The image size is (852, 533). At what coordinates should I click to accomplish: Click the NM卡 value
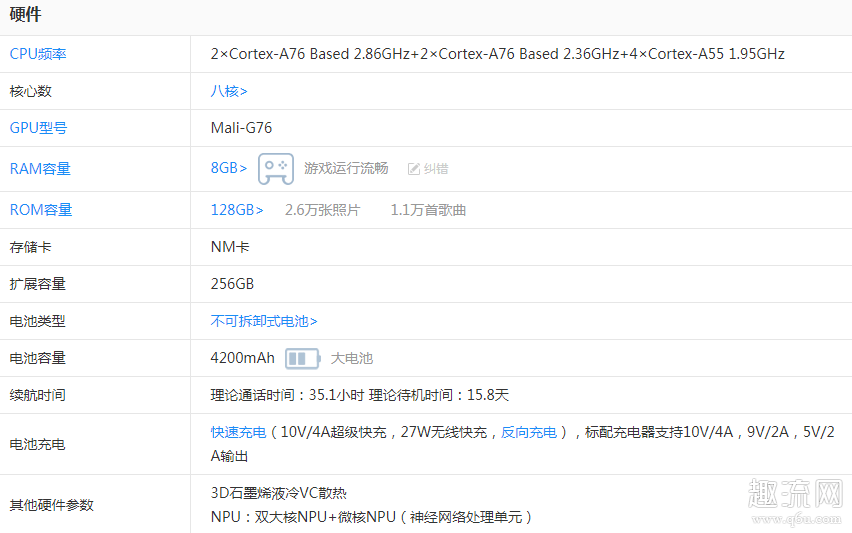[230, 247]
